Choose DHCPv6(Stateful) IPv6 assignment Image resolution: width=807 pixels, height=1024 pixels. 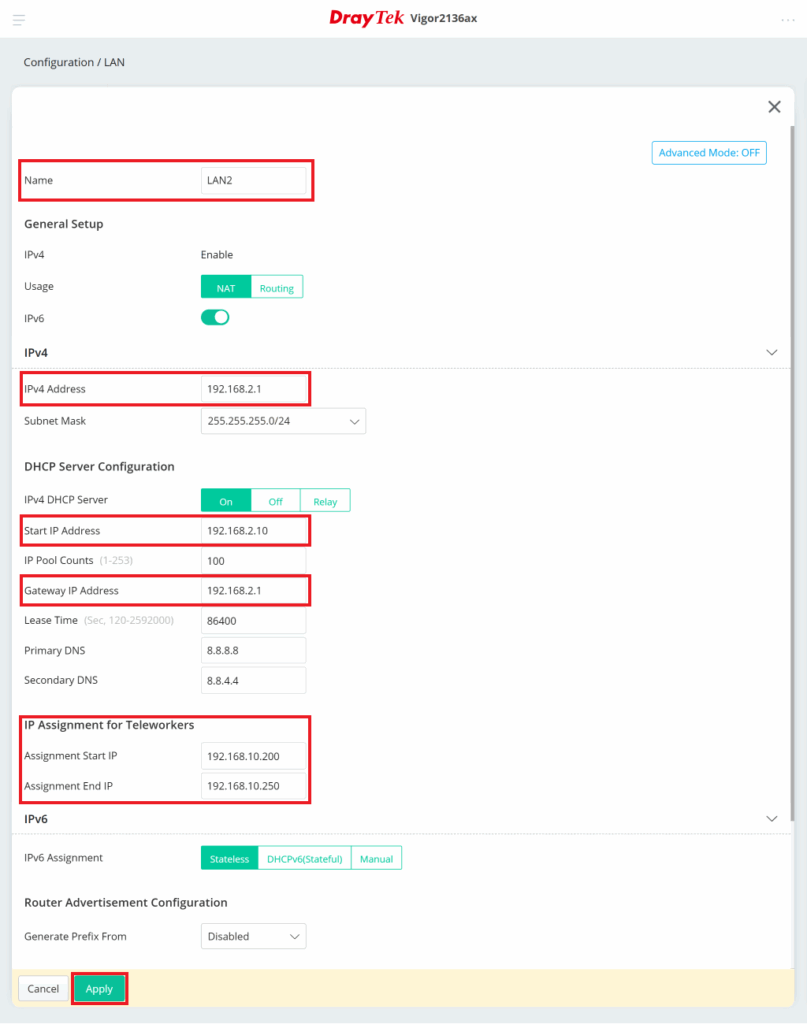304,859
